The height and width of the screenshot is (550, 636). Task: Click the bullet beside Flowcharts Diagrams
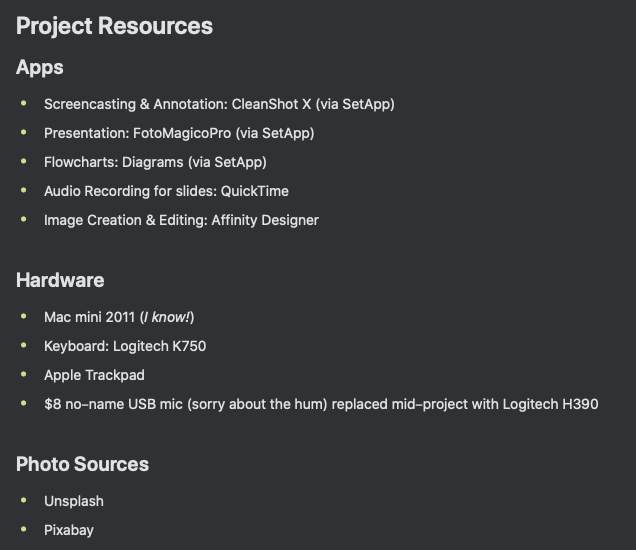click(x=24, y=161)
